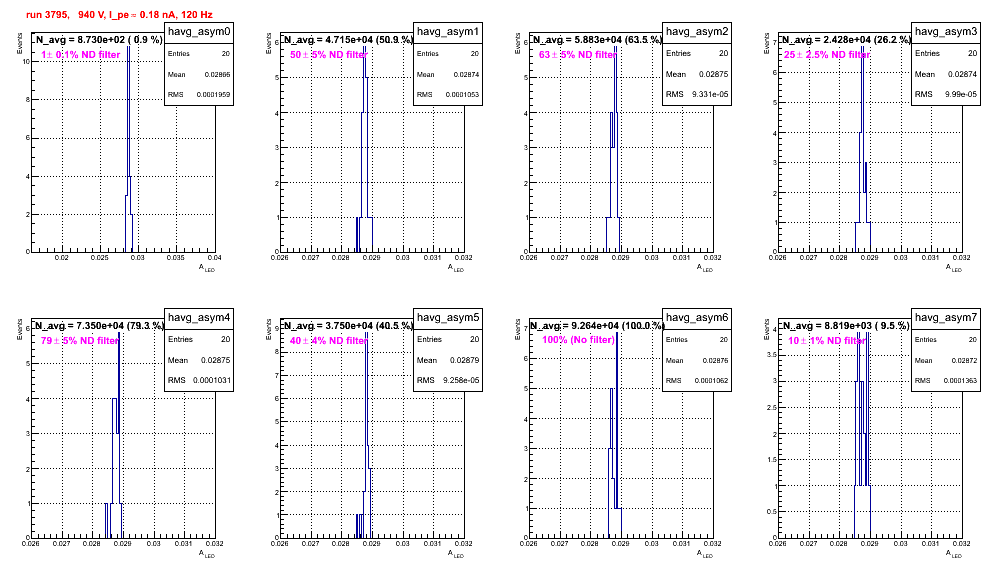The width and height of the screenshot is (996, 572).
Task: Click RMS value 0.0001062 in havg_asym6
Action: (712, 381)
